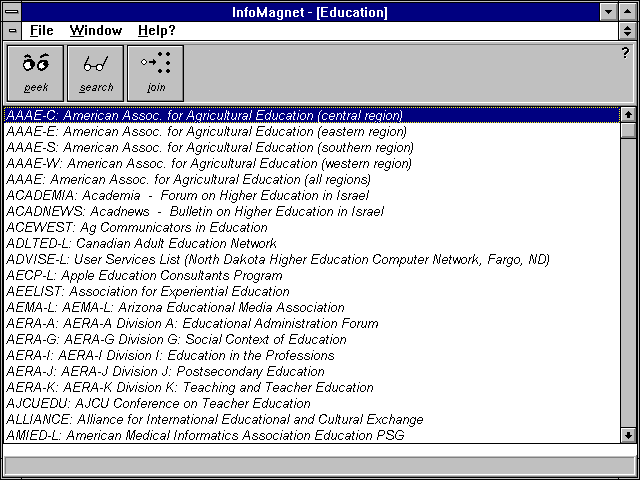
Task: Click the join dots toolbar icon
Action: pos(156,73)
